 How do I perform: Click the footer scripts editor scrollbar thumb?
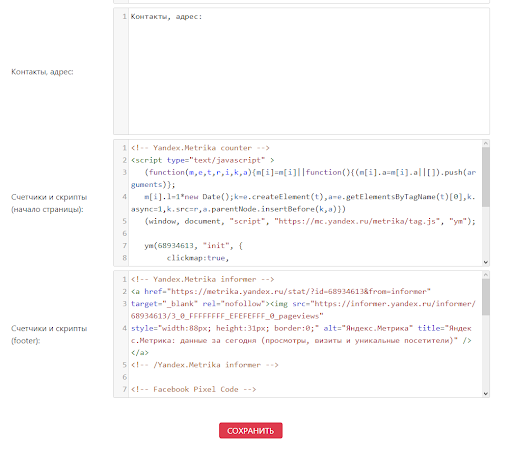pyautogui.click(x=486, y=297)
